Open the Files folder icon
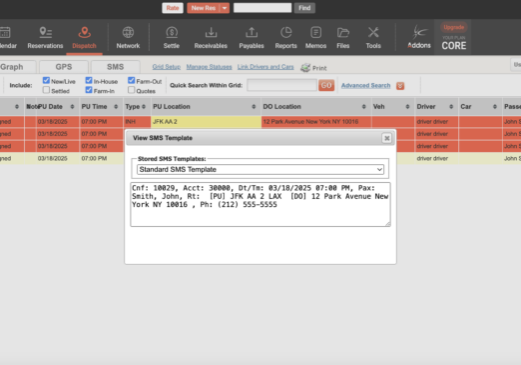The image size is (521, 365). [343, 32]
